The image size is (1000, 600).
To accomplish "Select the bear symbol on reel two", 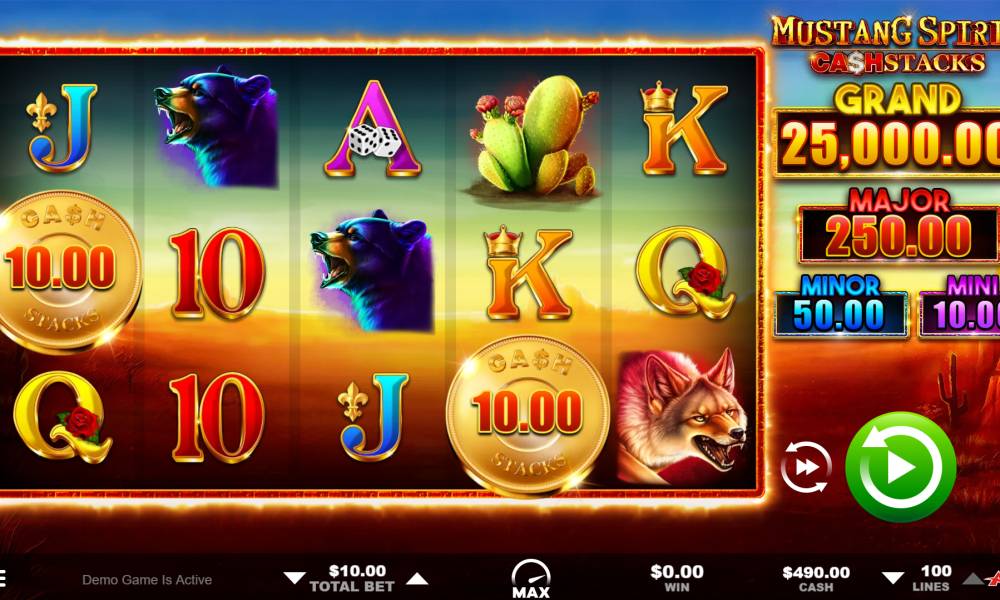I will [217, 126].
